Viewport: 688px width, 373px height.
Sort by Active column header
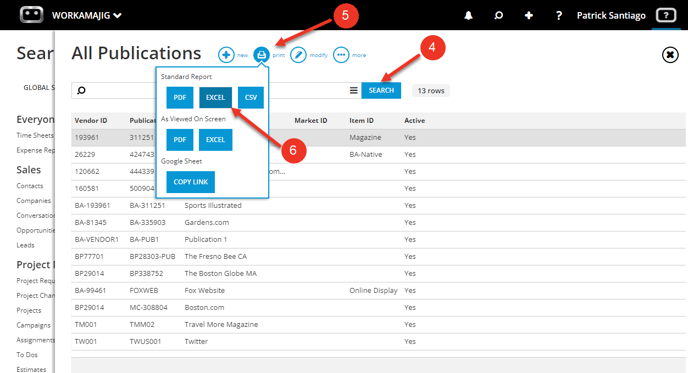415,120
